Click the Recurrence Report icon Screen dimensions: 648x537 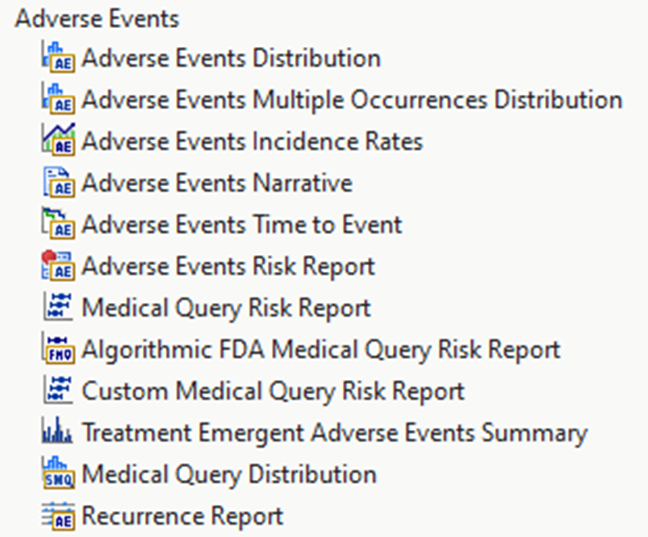point(58,516)
